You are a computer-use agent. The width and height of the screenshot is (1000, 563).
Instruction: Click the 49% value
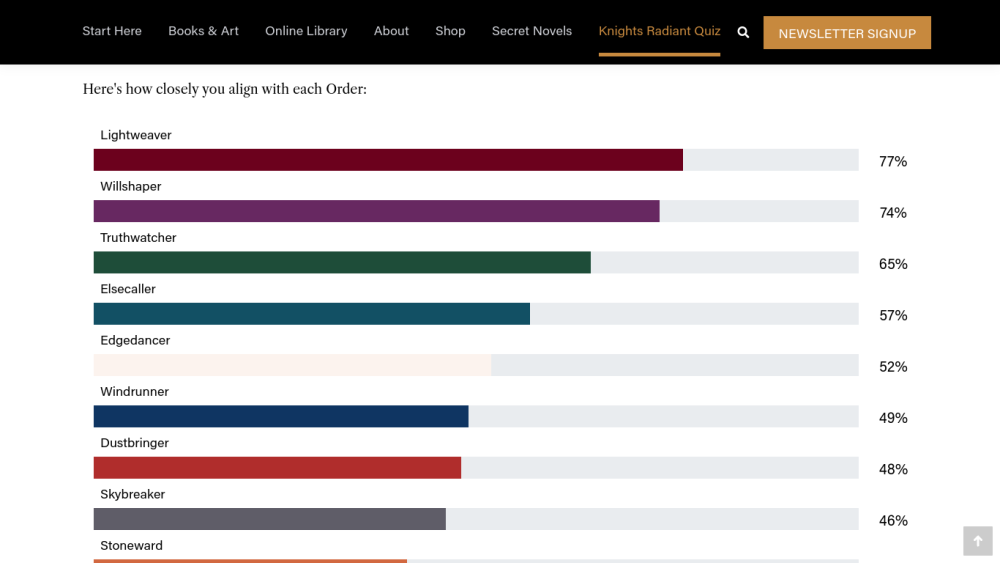coord(893,418)
